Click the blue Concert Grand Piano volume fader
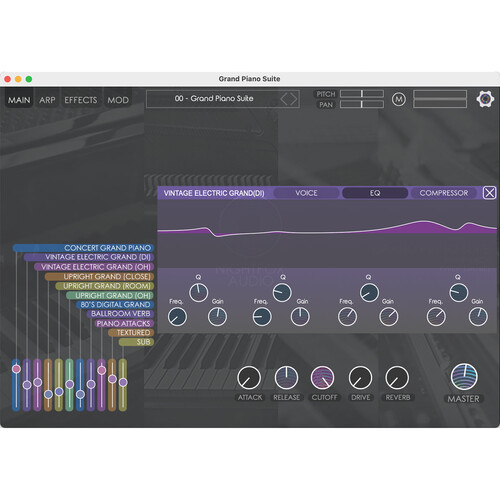This screenshot has width=500, height=500. [16, 385]
